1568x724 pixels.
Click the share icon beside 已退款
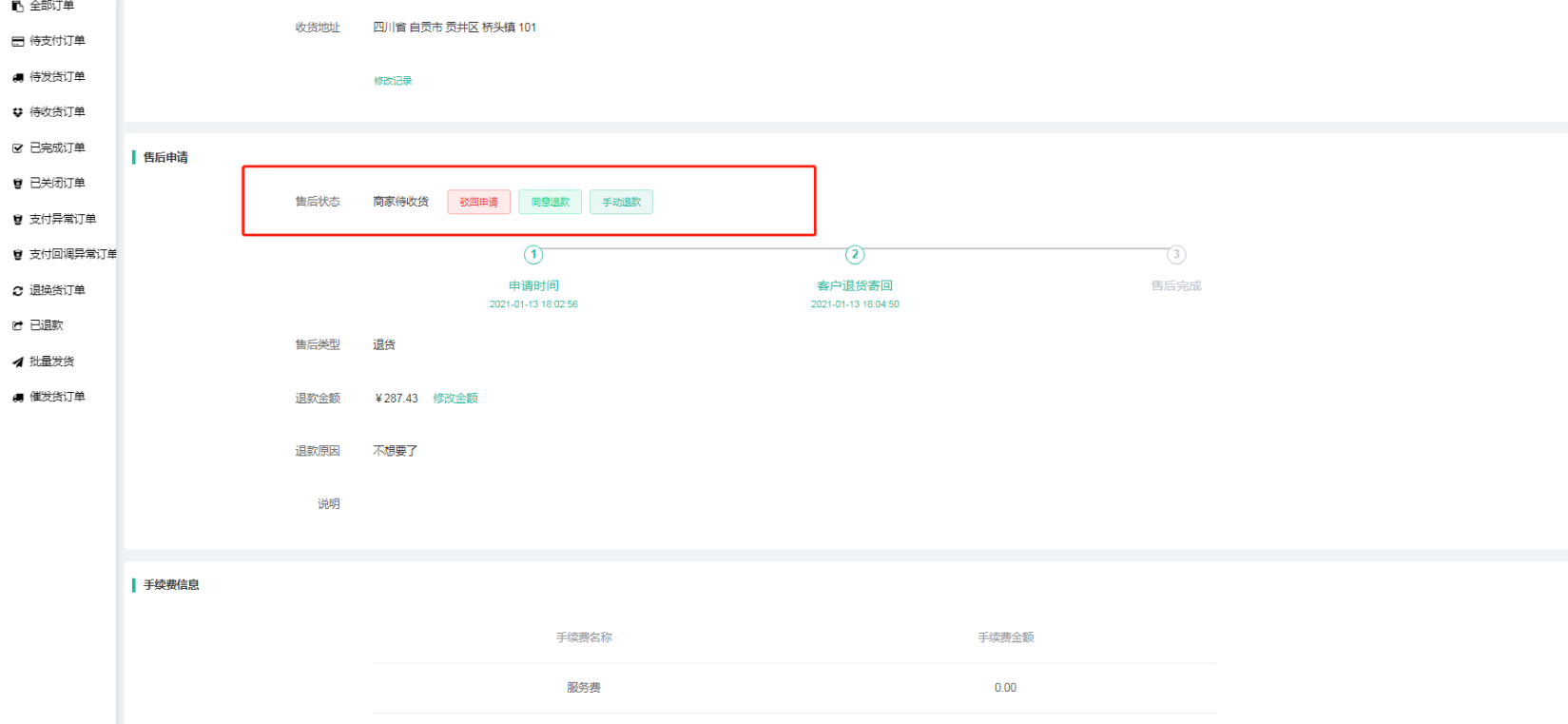click(x=17, y=326)
